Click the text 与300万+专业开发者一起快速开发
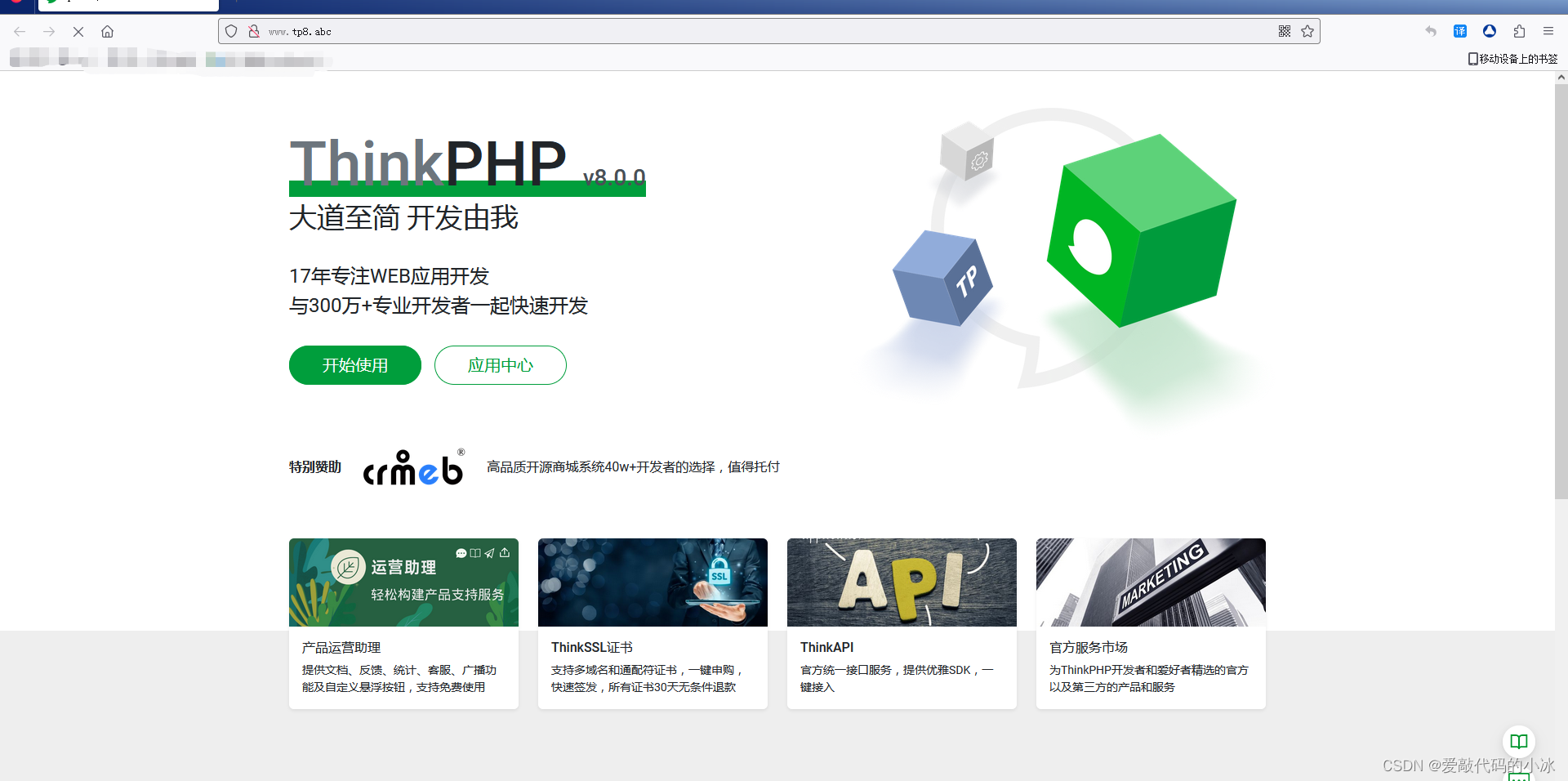Viewport: 1568px width, 781px height. pos(439,306)
